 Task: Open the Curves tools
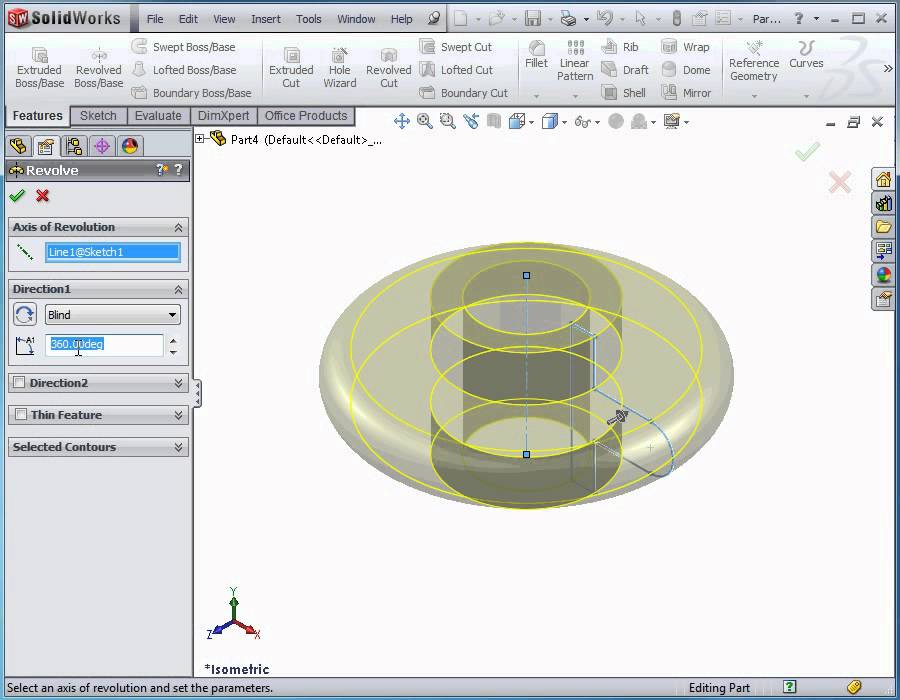(806, 55)
